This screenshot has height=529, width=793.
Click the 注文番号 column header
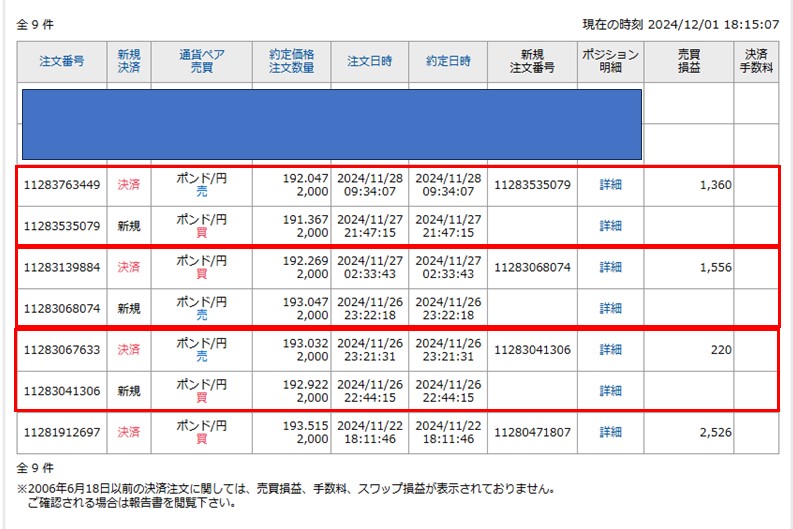tap(61, 61)
